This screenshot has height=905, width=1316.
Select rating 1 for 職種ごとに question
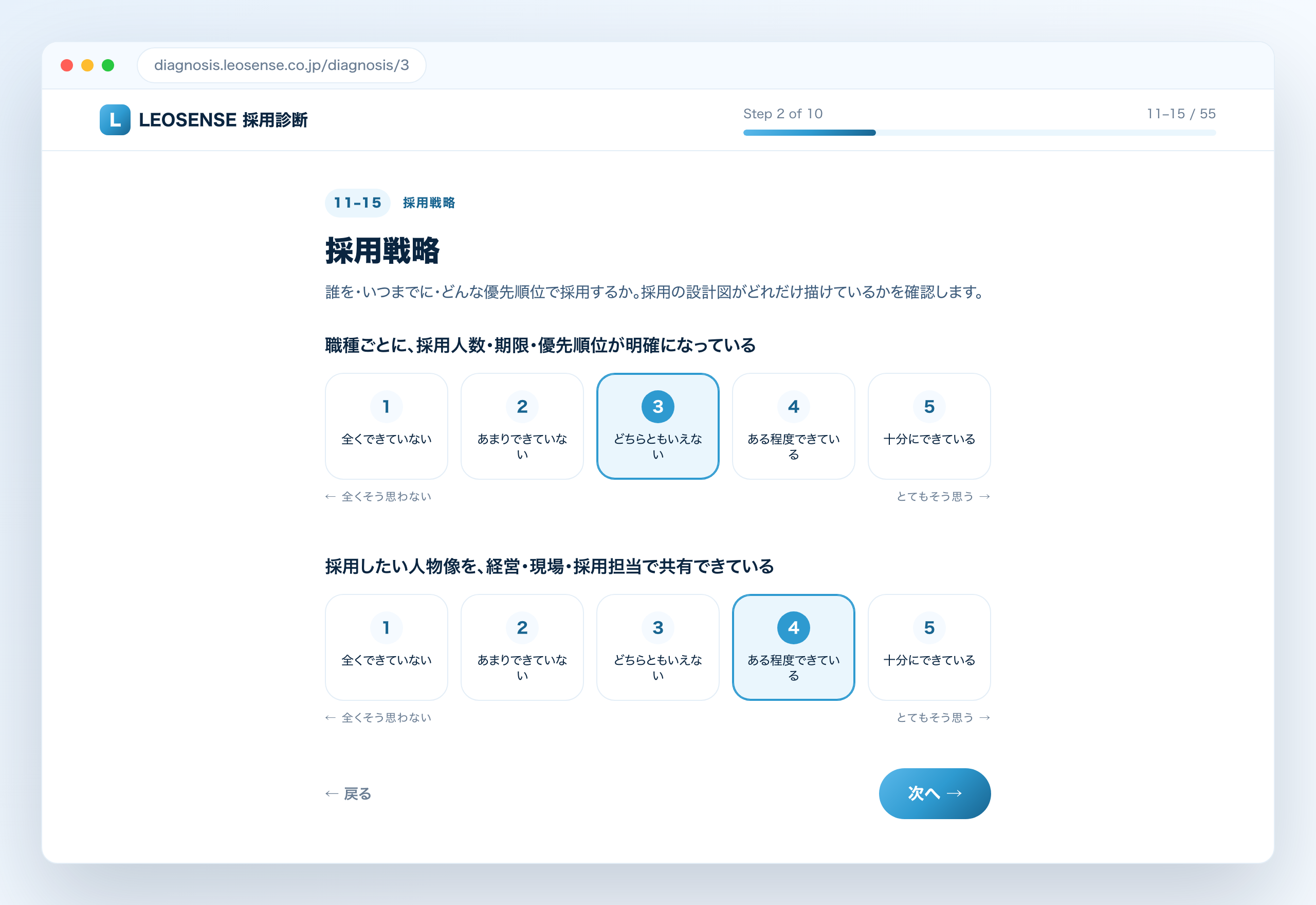pyautogui.click(x=387, y=426)
